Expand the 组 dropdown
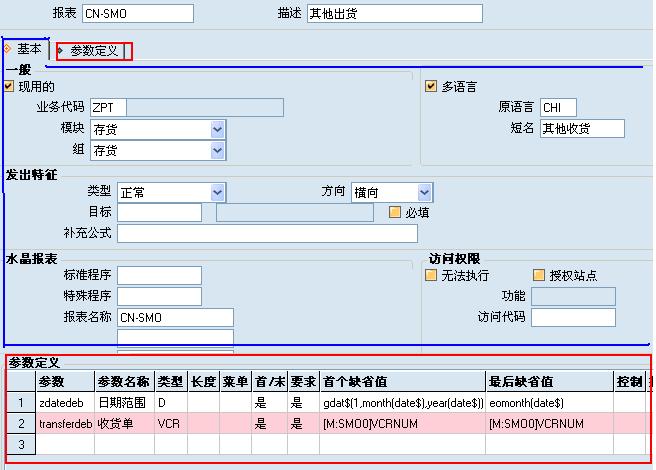Screen dimensions: 656x470 coord(218,150)
